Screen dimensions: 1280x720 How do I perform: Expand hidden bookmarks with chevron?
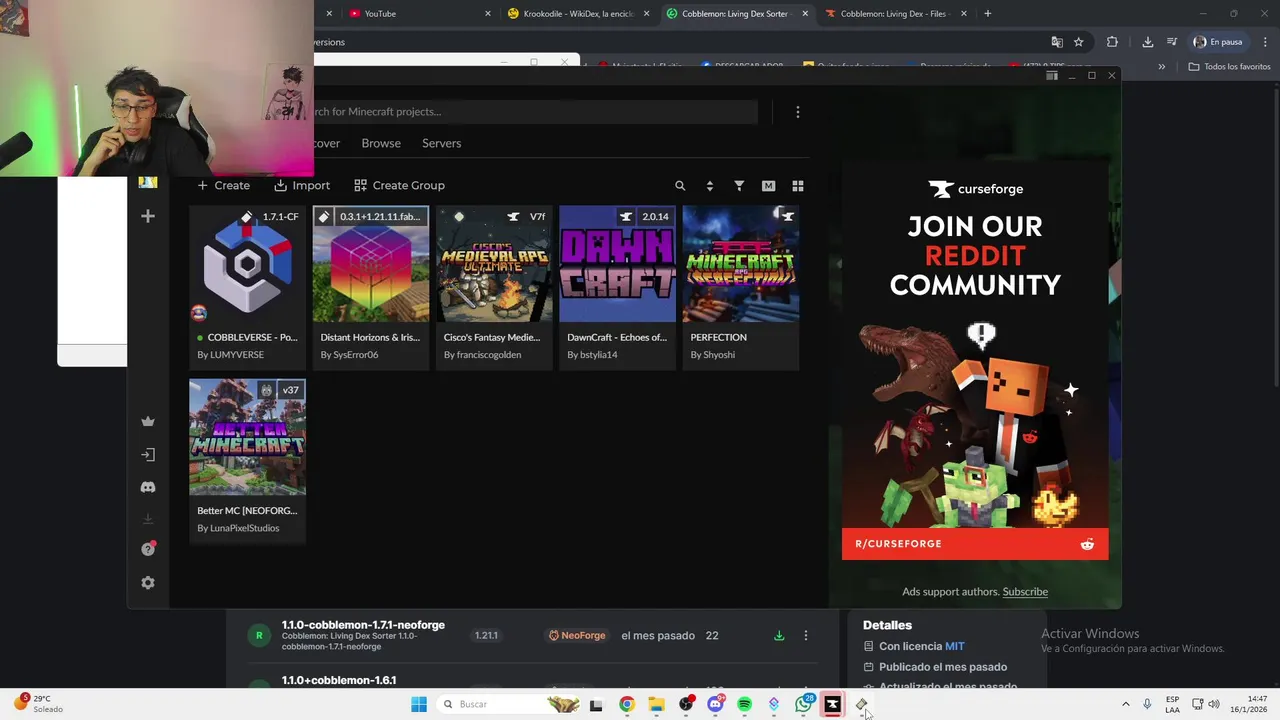coord(1161,67)
